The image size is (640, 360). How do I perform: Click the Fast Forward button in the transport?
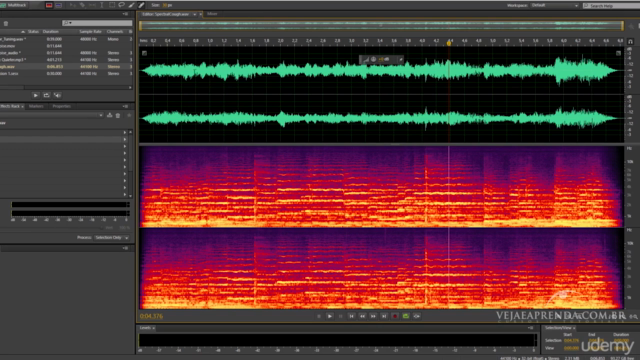click(x=373, y=316)
